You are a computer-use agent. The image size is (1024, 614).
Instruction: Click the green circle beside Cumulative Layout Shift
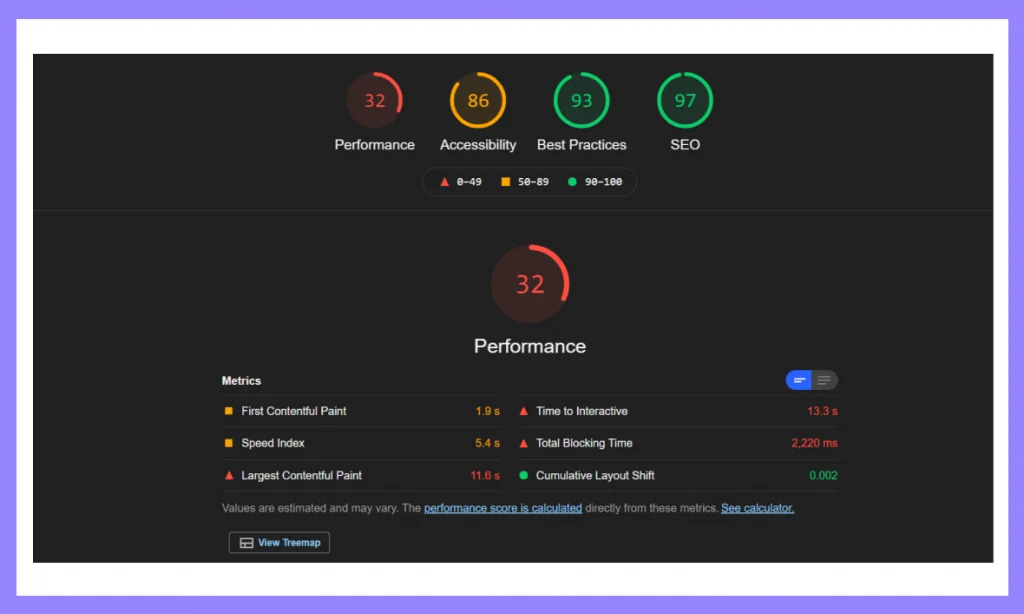(x=523, y=476)
